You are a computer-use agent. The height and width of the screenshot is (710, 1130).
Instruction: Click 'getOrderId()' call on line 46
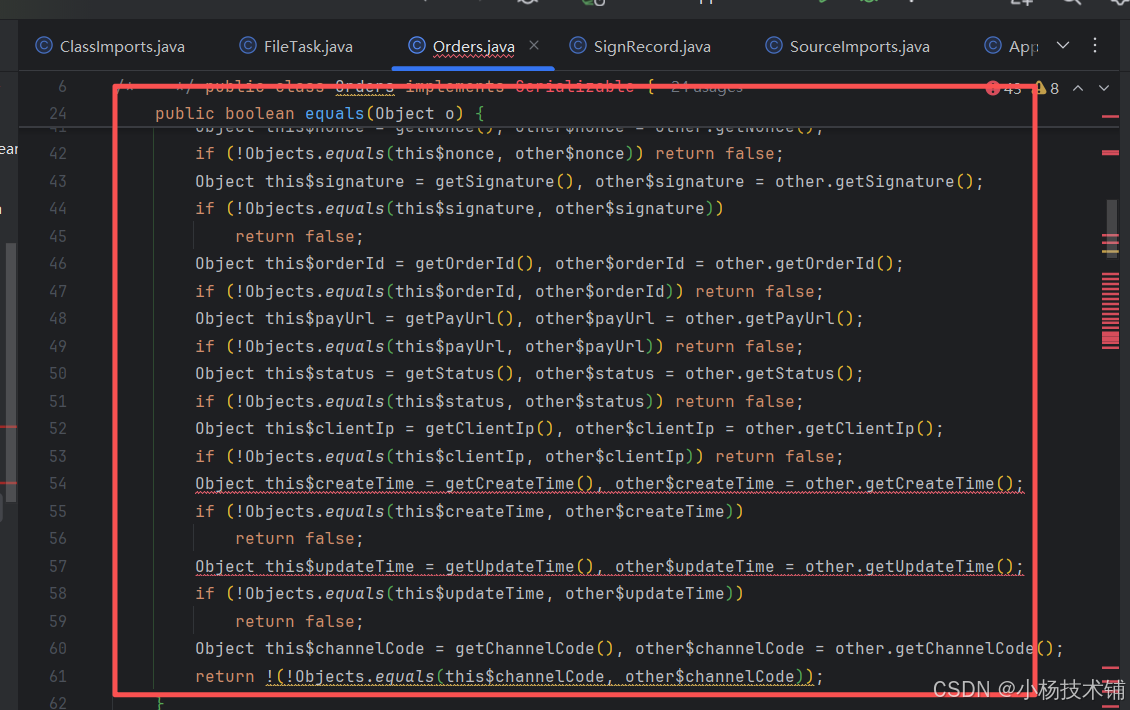pyautogui.click(x=474, y=264)
